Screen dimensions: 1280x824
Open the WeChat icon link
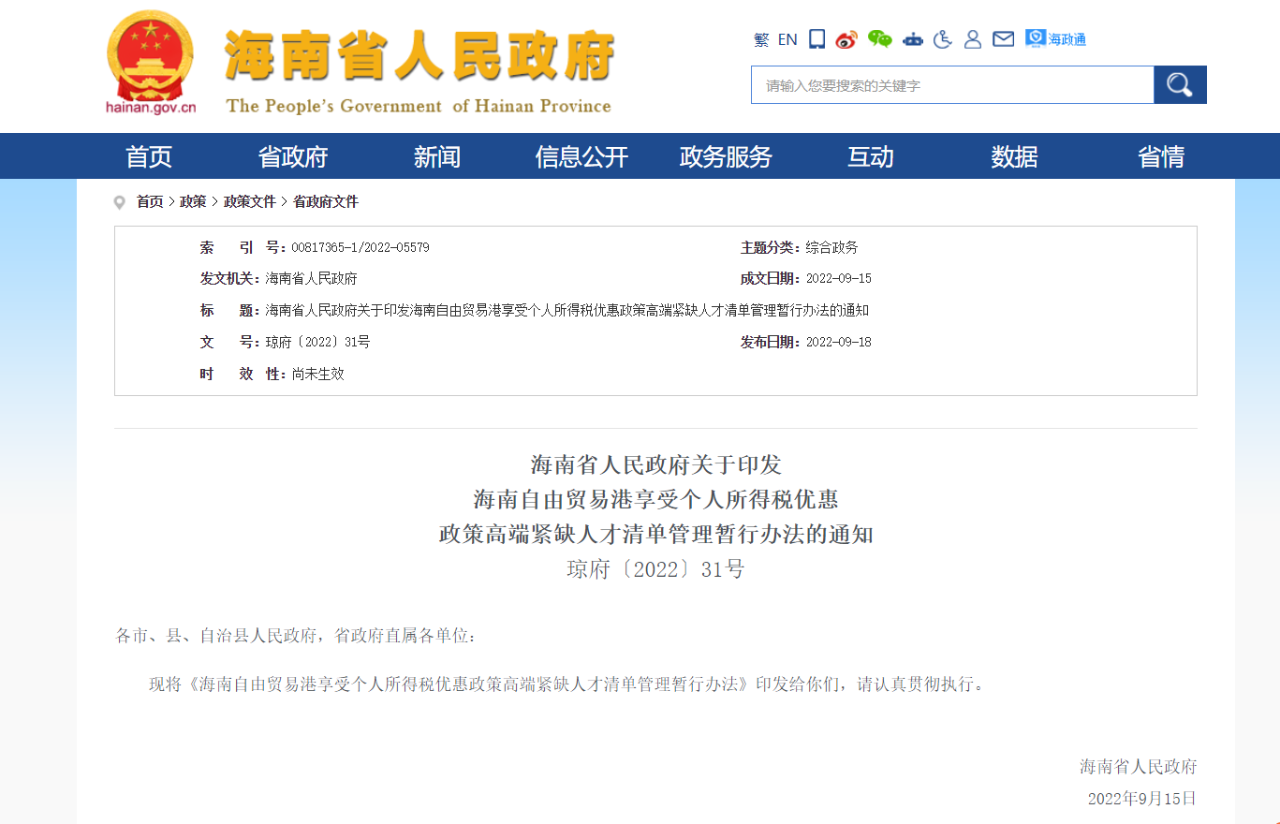tap(879, 39)
